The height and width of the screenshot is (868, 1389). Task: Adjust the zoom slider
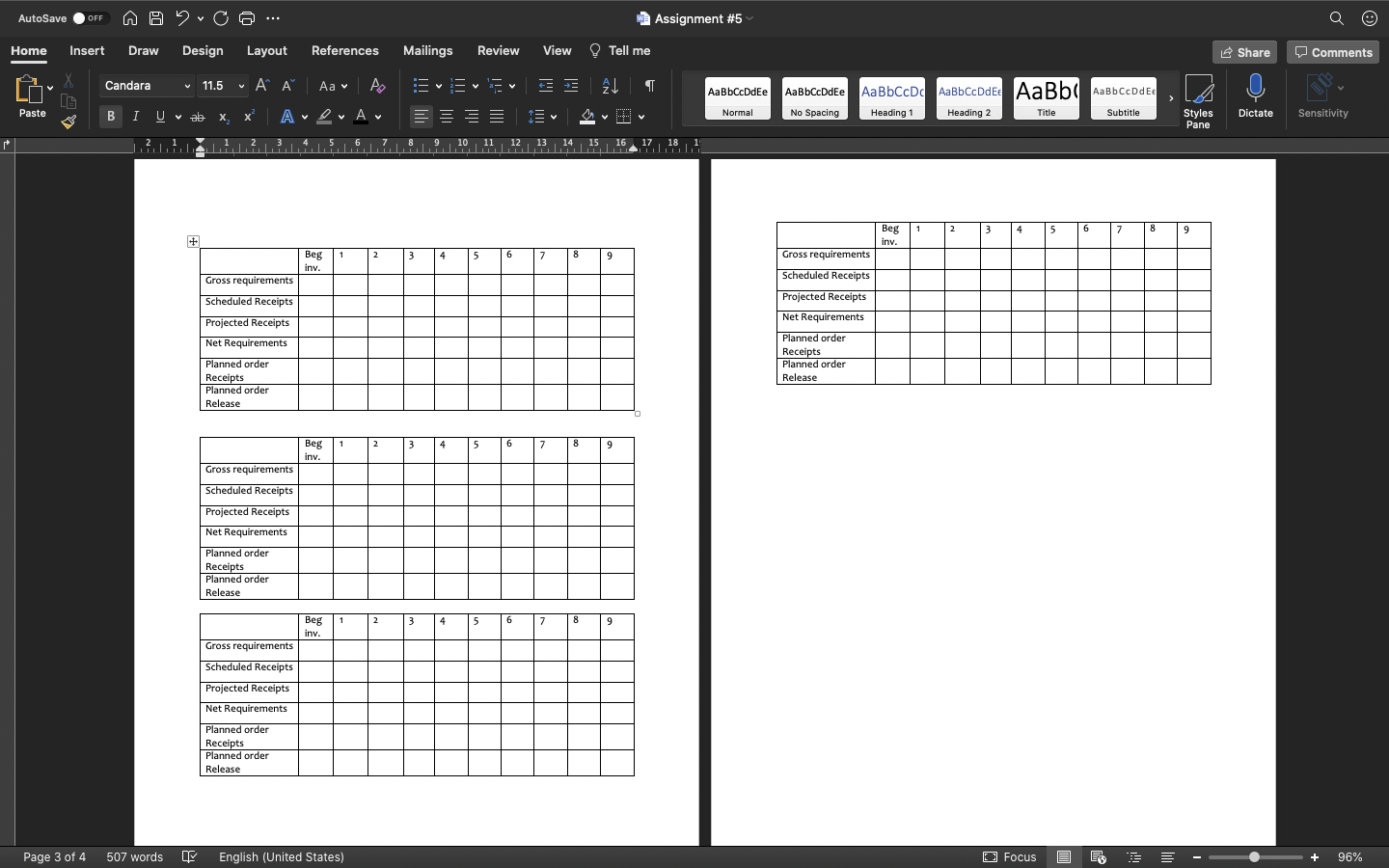click(x=1255, y=856)
